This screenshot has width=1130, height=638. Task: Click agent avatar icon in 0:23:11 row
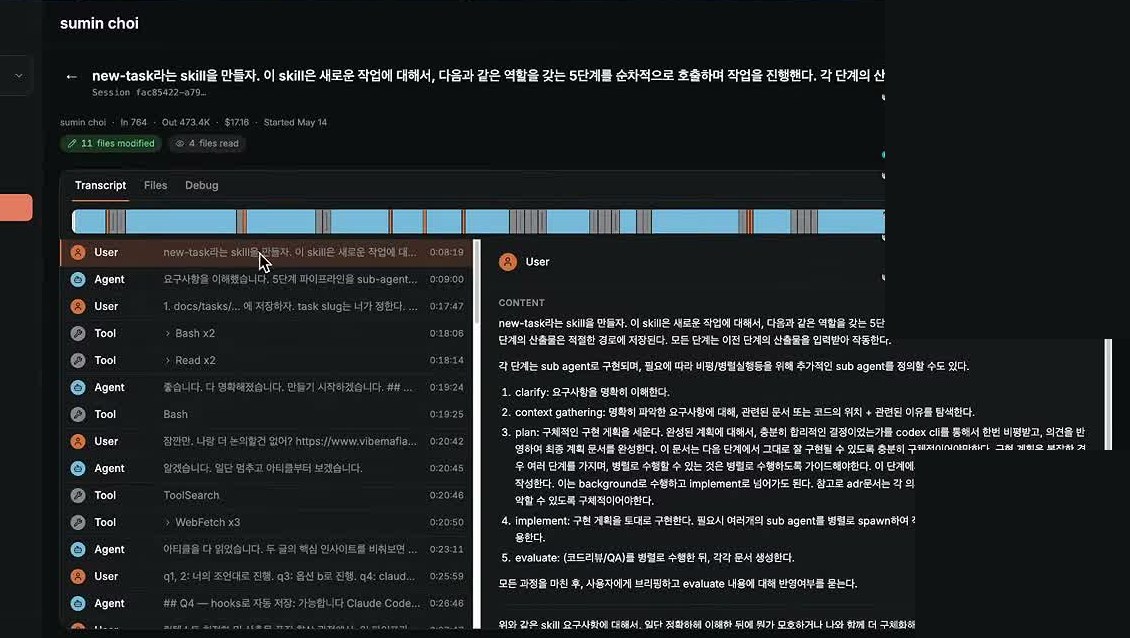coord(78,549)
